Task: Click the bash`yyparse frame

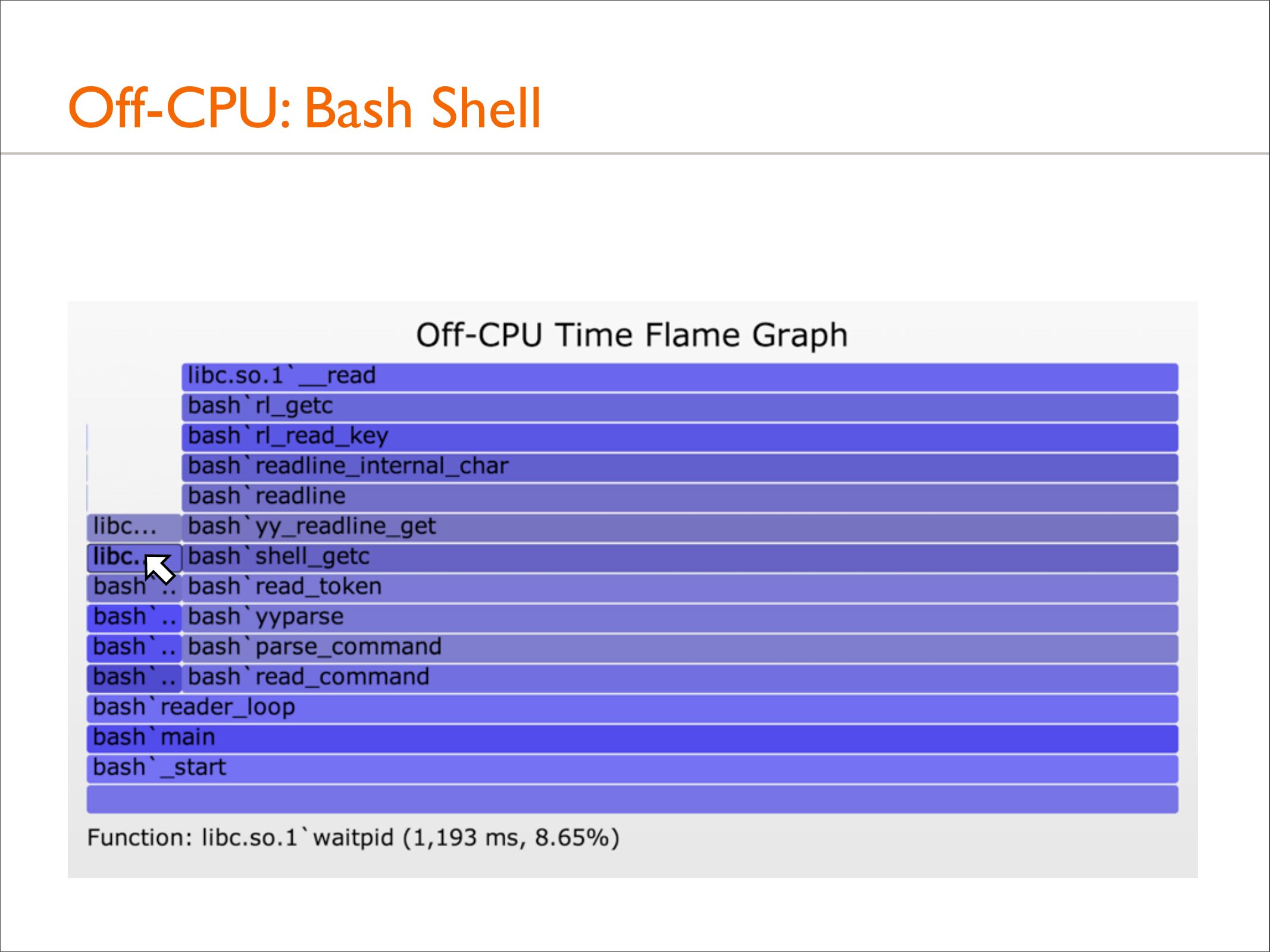Action: 680,618
